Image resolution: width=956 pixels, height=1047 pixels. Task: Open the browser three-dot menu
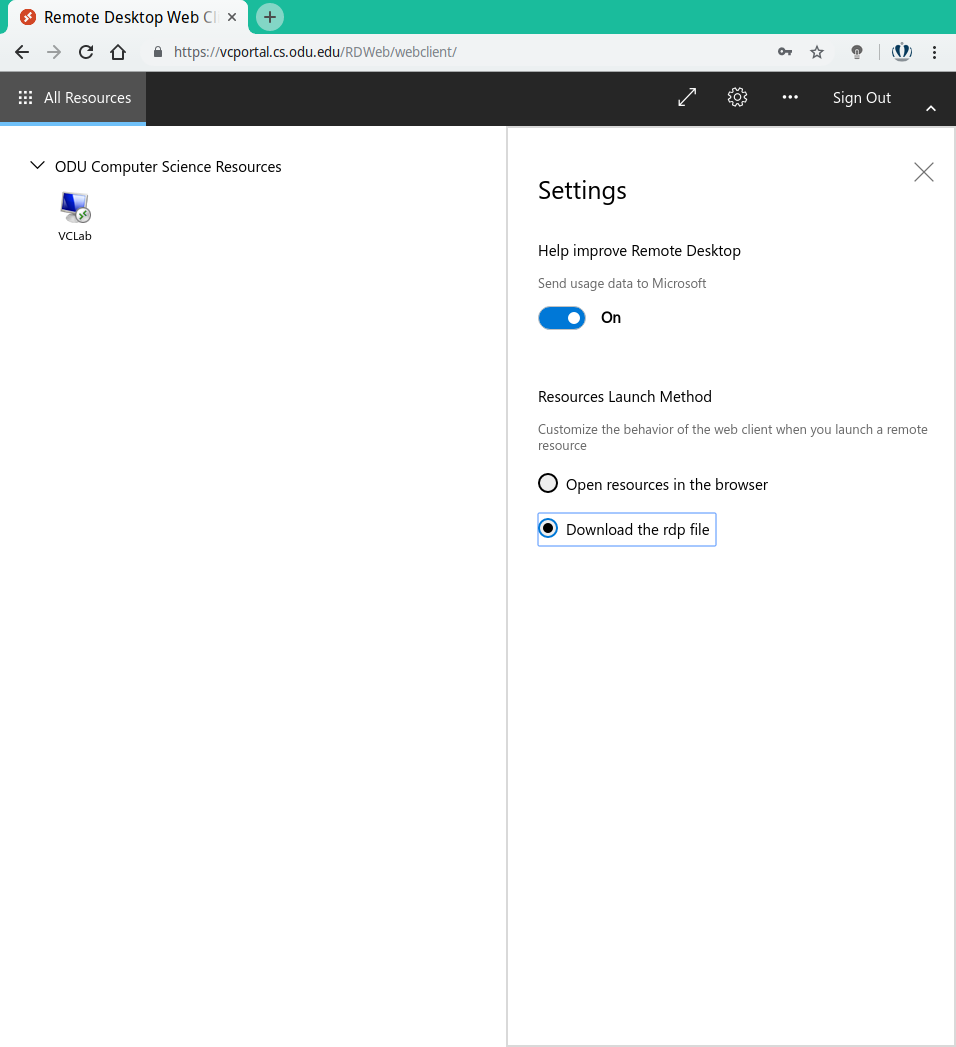[934, 52]
